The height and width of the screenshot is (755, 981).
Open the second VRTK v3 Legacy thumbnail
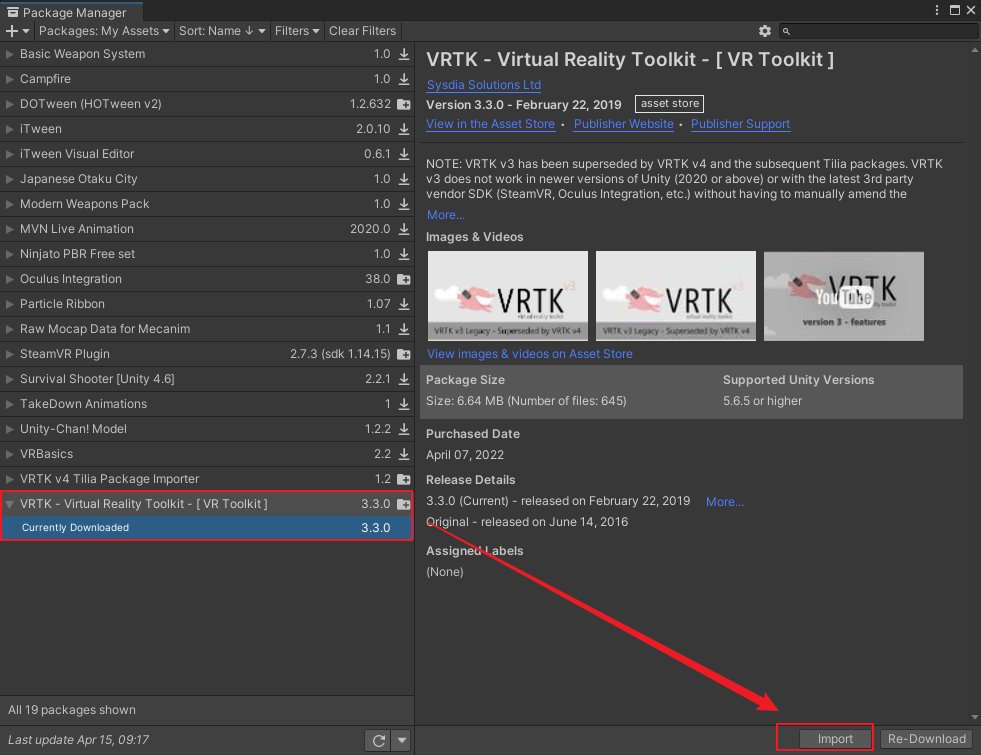(676, 296)
